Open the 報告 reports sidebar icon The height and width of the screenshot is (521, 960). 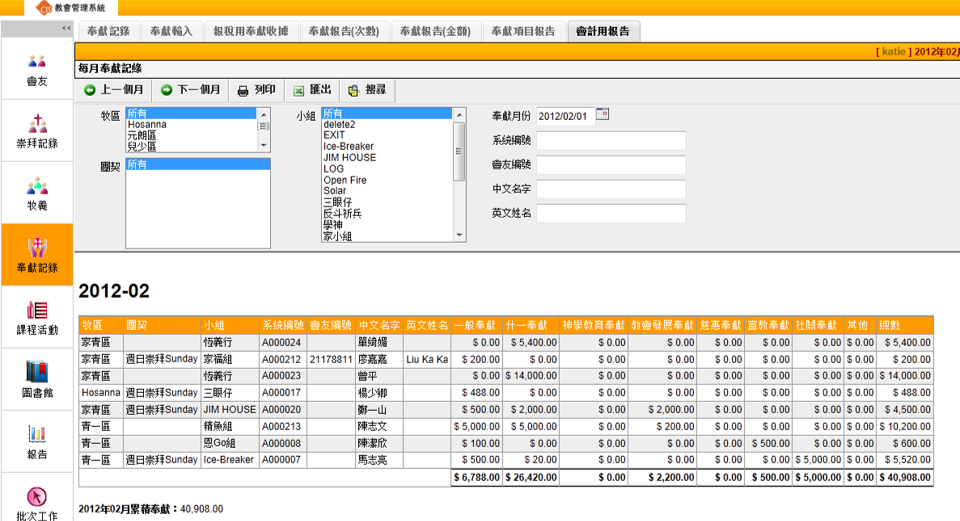(x=37, y=441)
